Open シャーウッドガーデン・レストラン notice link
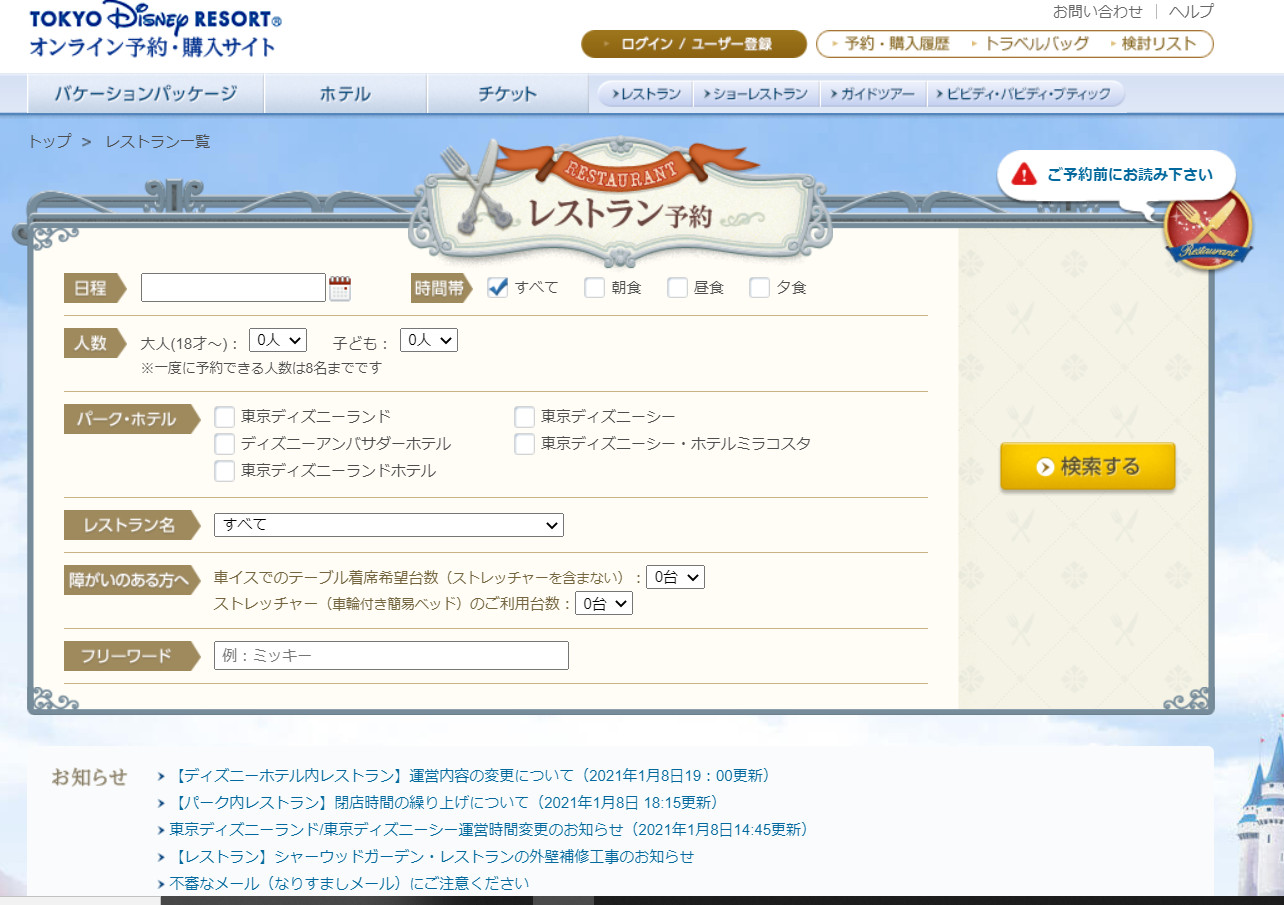 [x=432, y=857]
